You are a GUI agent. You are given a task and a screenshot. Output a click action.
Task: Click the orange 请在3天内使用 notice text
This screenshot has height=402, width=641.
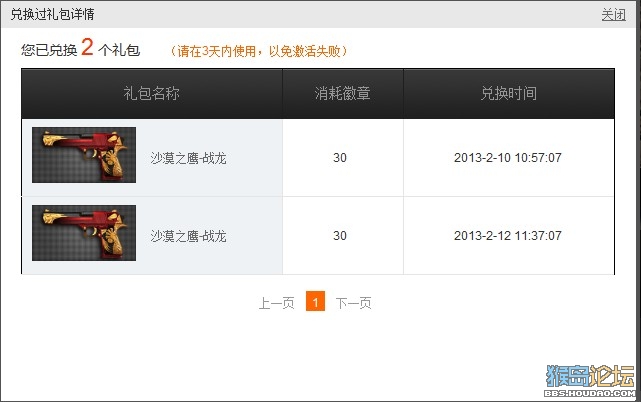[x=258, y=51]
